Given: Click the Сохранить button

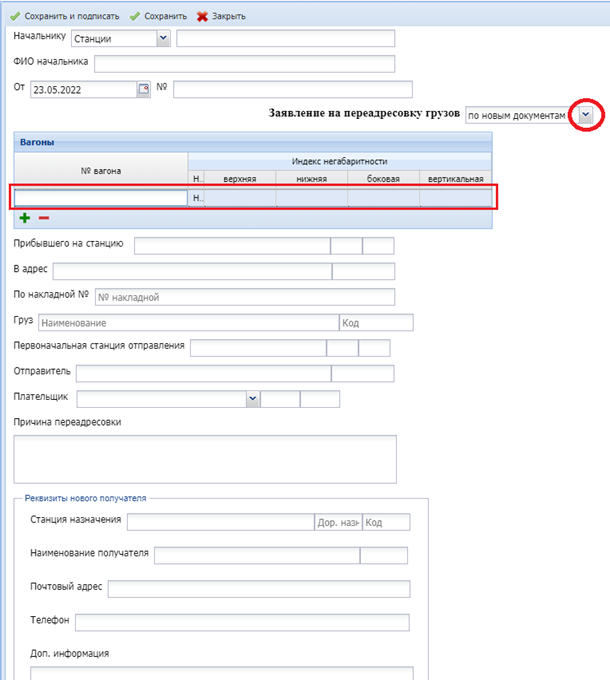Looking at the screenshot, I should click(158, 16).
